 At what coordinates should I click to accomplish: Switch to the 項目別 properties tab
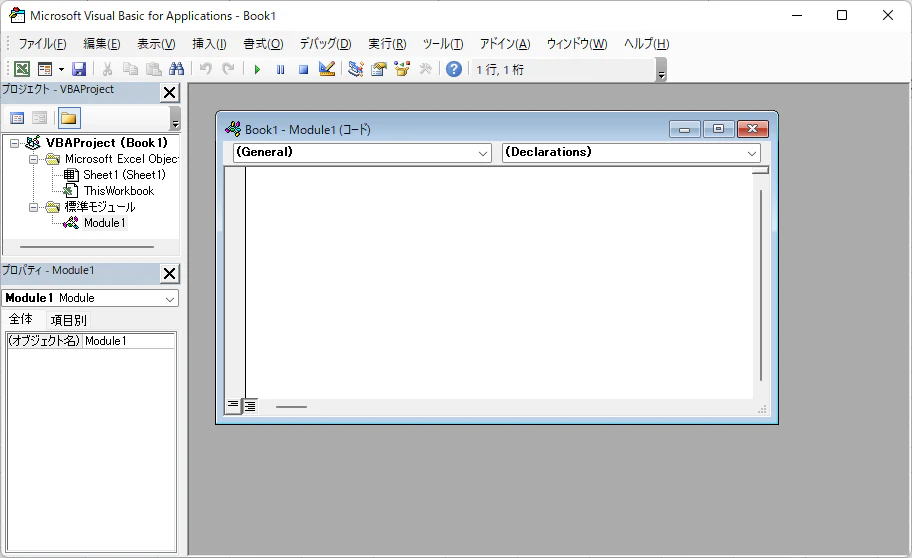point(68,320)
